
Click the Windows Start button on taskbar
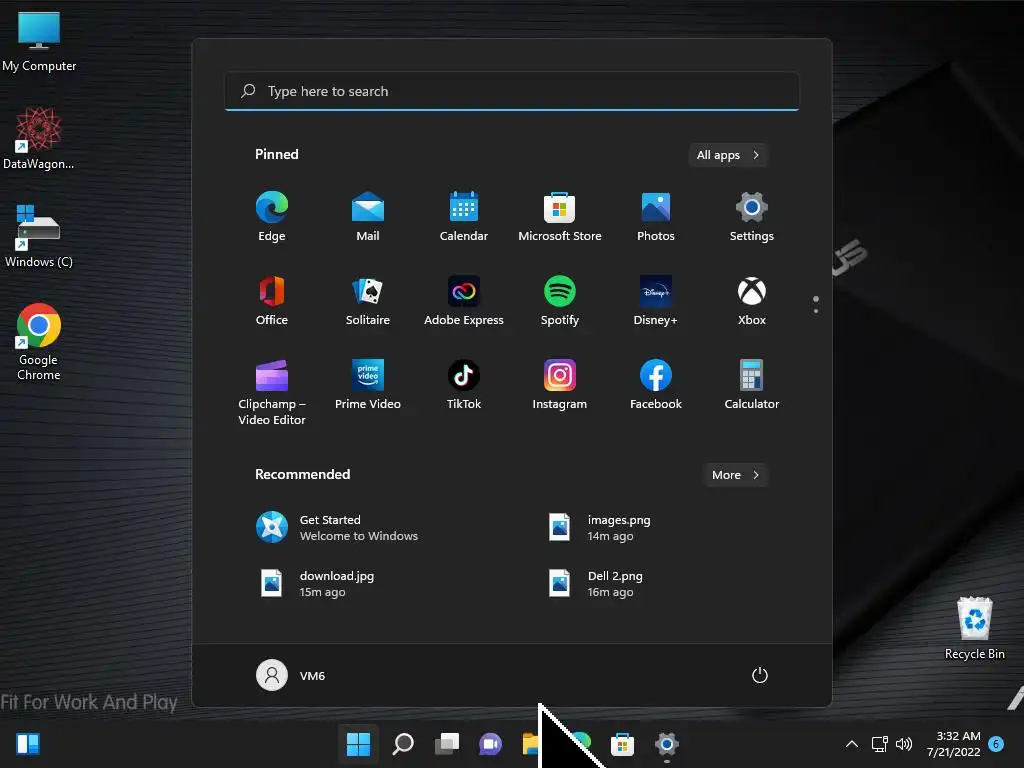pos(358,744)
